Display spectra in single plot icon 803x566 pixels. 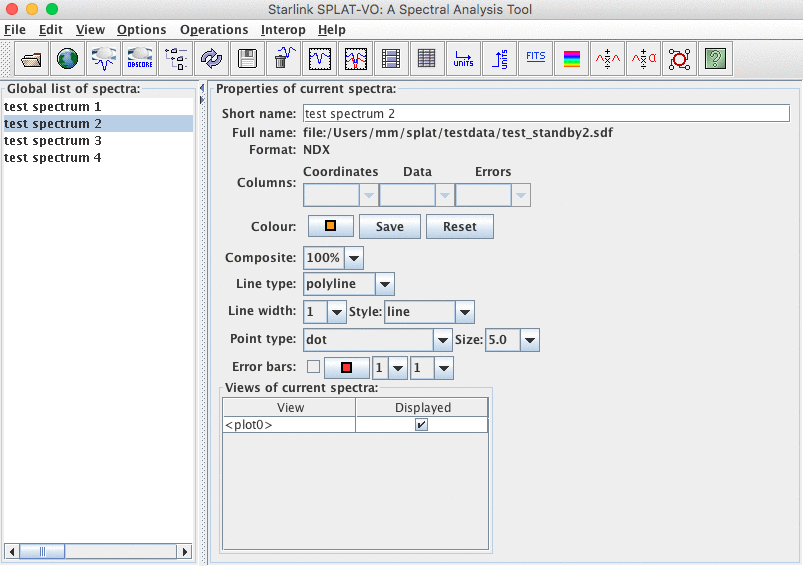point(320,59)
